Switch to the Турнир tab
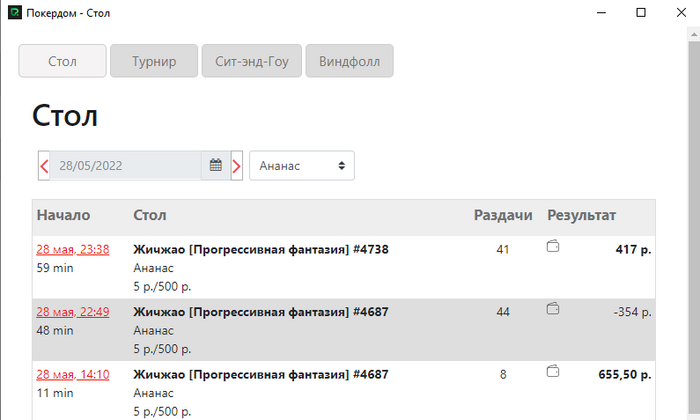 154,61
